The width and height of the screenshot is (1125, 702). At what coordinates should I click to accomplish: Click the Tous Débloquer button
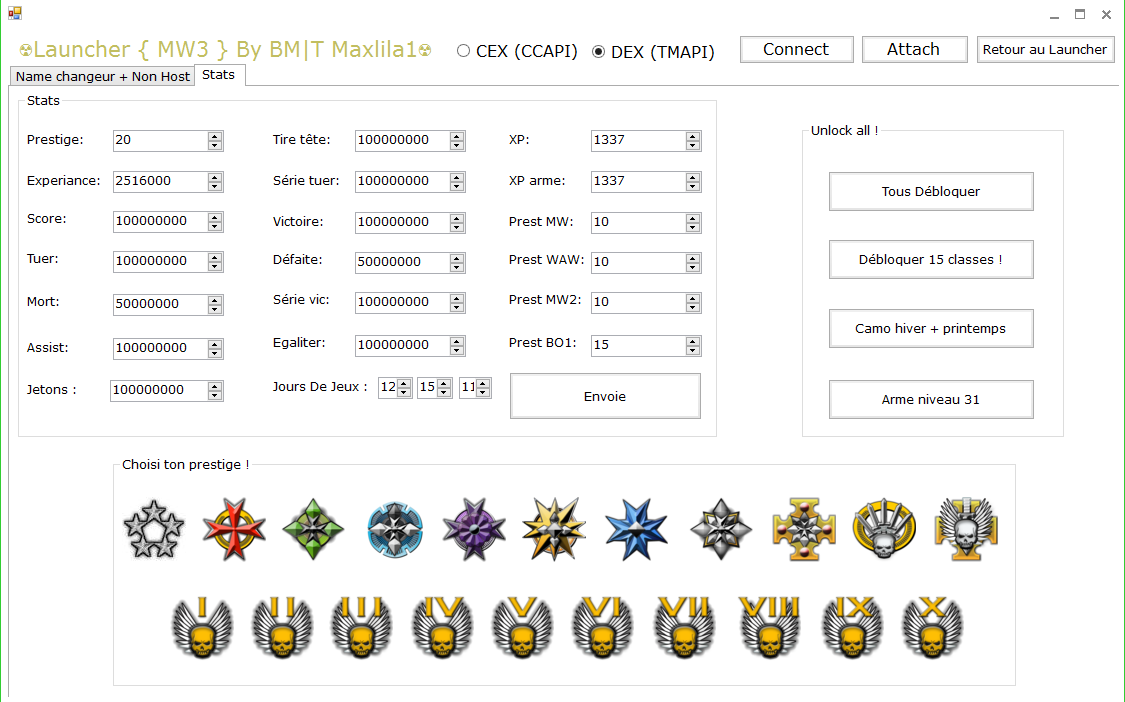931,192
